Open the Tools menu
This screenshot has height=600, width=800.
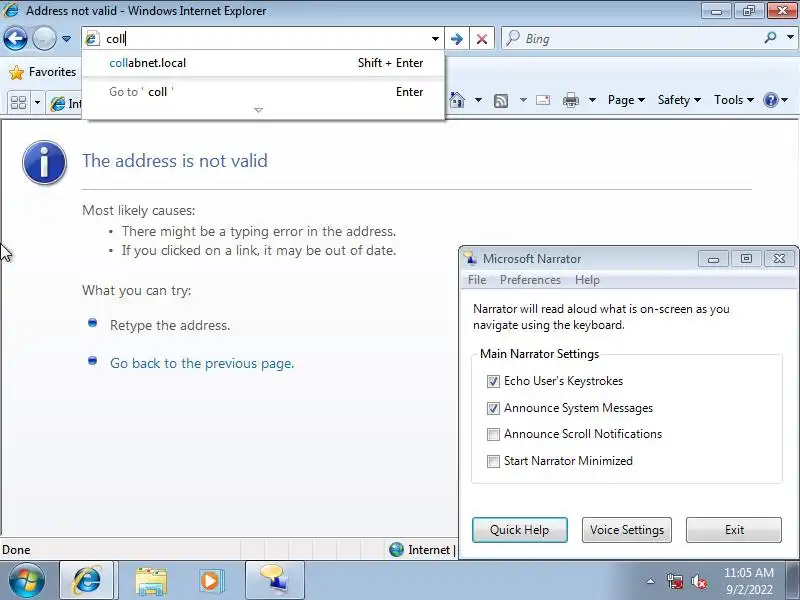click(734, 100)
